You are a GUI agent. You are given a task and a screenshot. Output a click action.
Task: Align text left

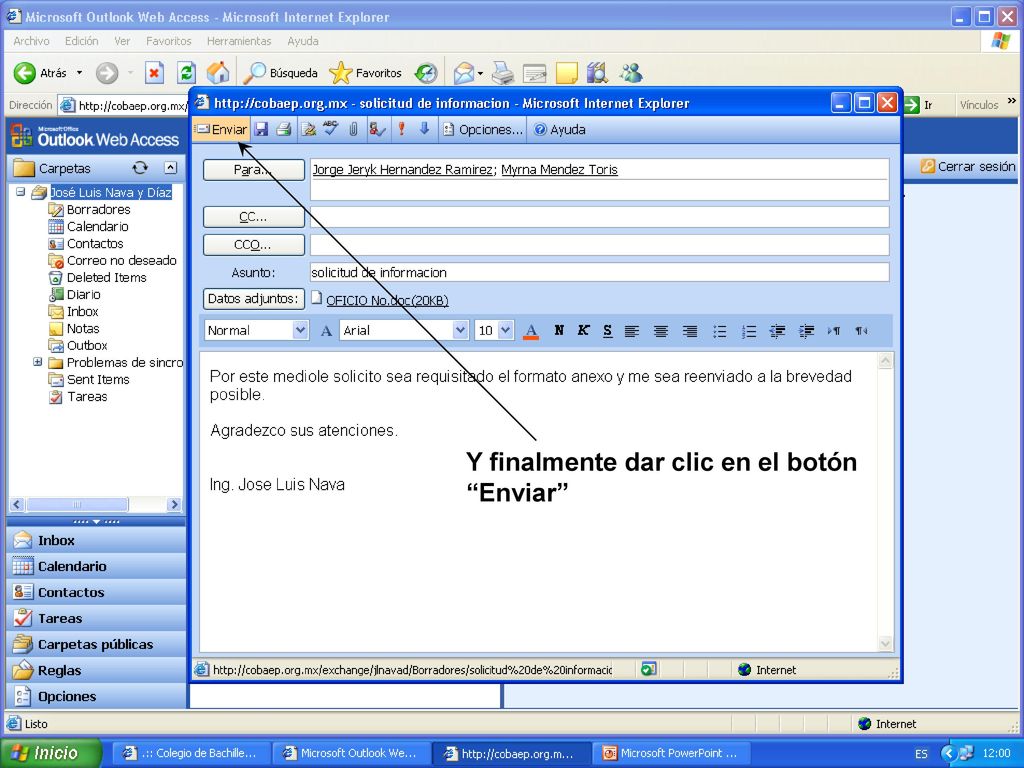632,331
